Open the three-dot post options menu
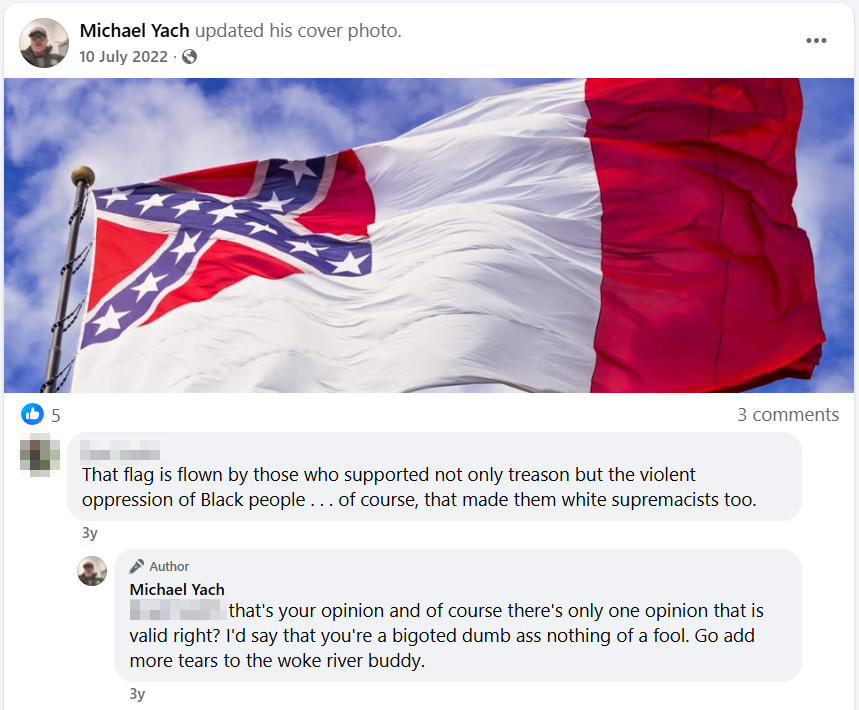This screenshot has width=859, height=710. pos(816,41)
